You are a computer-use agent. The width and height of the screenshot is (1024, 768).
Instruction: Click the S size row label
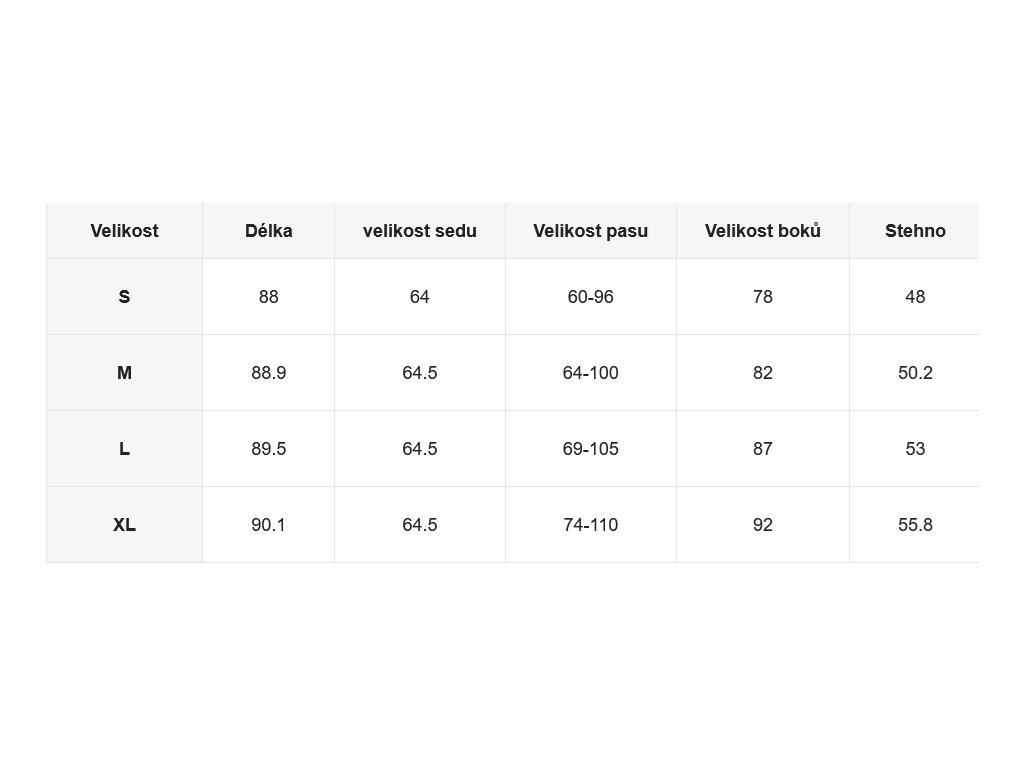tap(124, 297)
